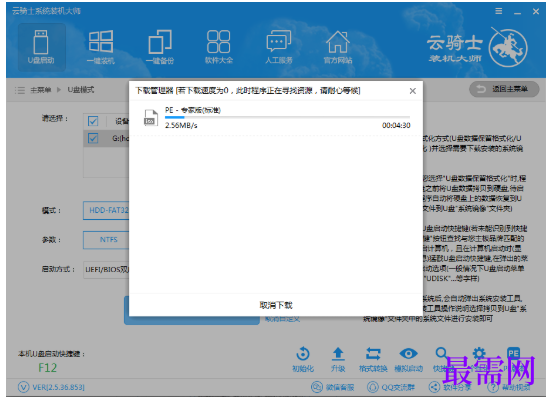The width and height of the screenshot is (554, 402).
Task: Open the hamburger menu in title bar
Action: (499, 11)
